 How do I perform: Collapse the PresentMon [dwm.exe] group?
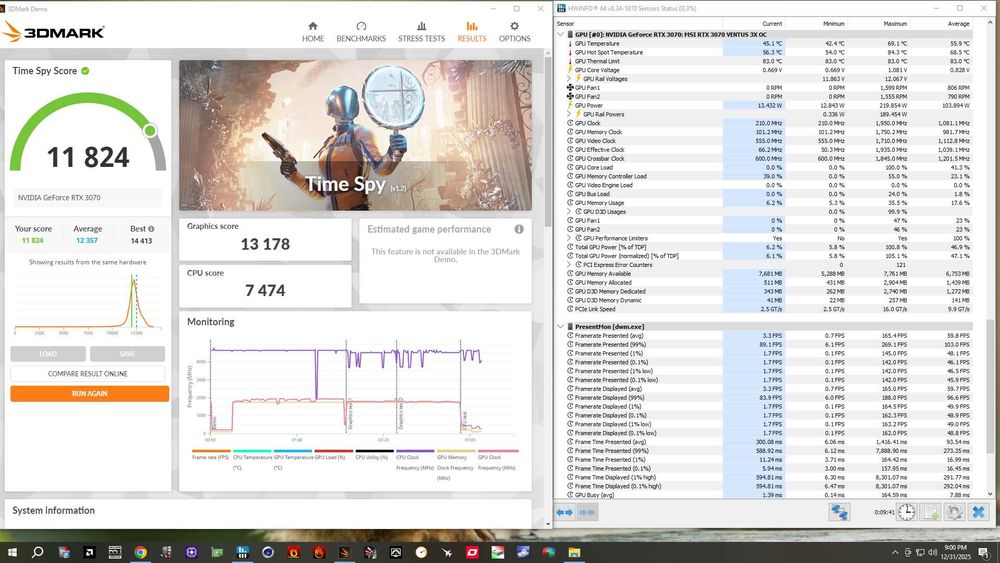coord(561,326)
